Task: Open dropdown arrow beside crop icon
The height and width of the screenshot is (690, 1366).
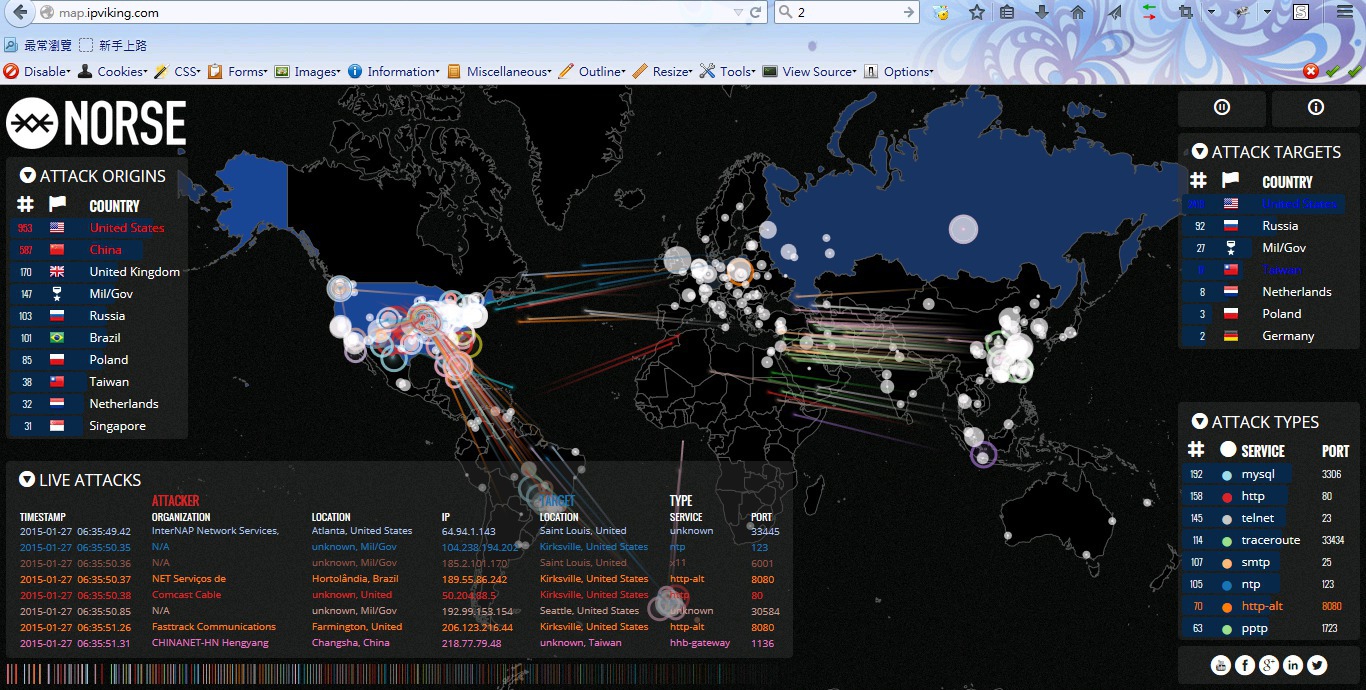Action: pyautogui.click(x=1211, y=13)
